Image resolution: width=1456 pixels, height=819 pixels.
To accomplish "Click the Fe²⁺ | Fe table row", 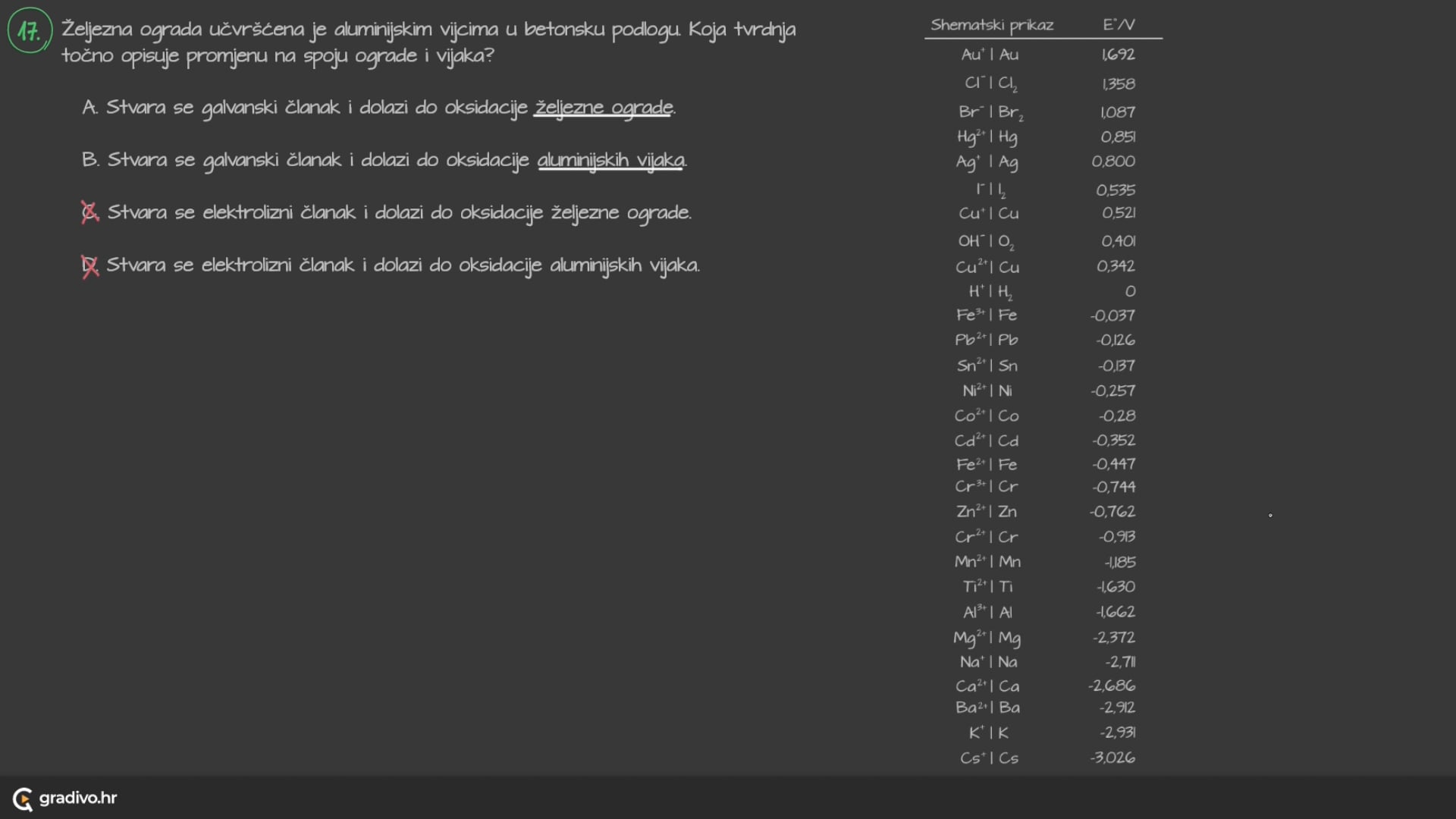I will [987, 464].
